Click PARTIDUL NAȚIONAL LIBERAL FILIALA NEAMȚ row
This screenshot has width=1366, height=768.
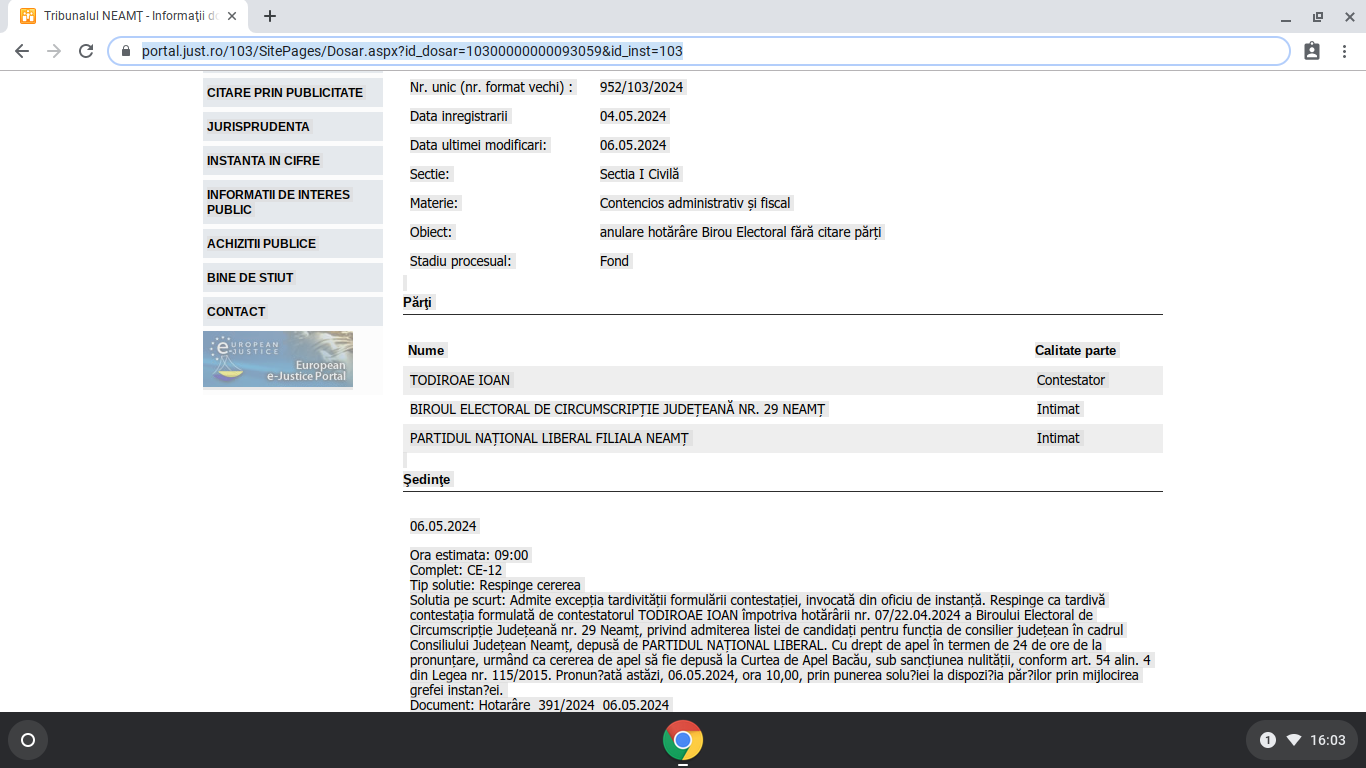[x=783, y=438]
